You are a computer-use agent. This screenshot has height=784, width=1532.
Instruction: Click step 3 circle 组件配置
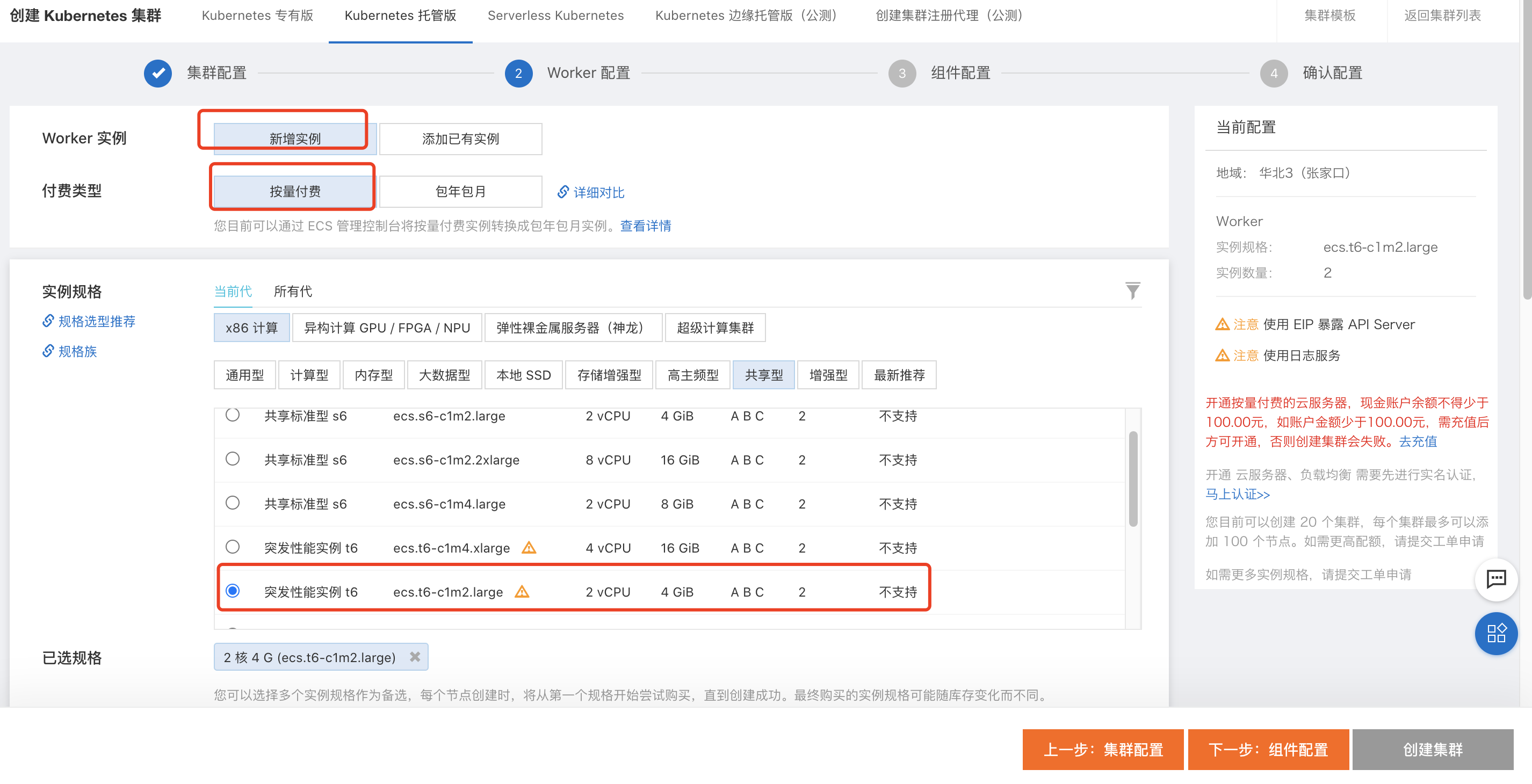901,73
